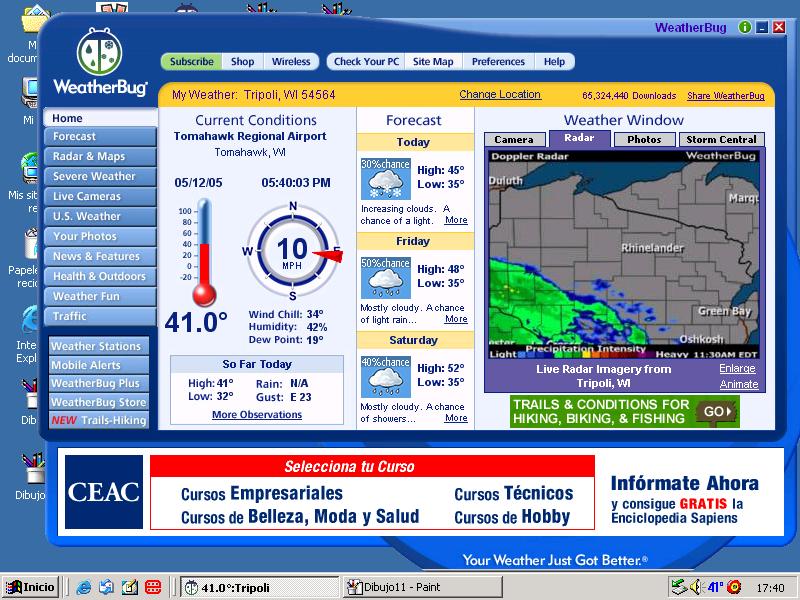Click the thermometer temperature gauge

[204, 253]
